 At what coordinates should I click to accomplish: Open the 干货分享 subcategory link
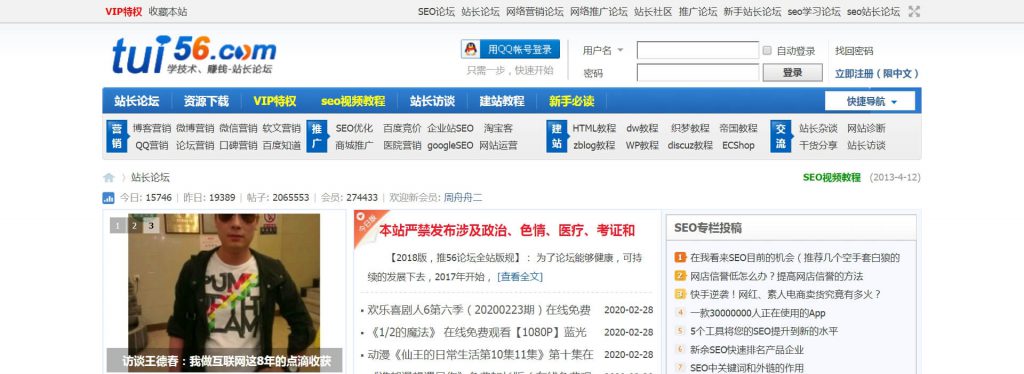pos(818,146)
